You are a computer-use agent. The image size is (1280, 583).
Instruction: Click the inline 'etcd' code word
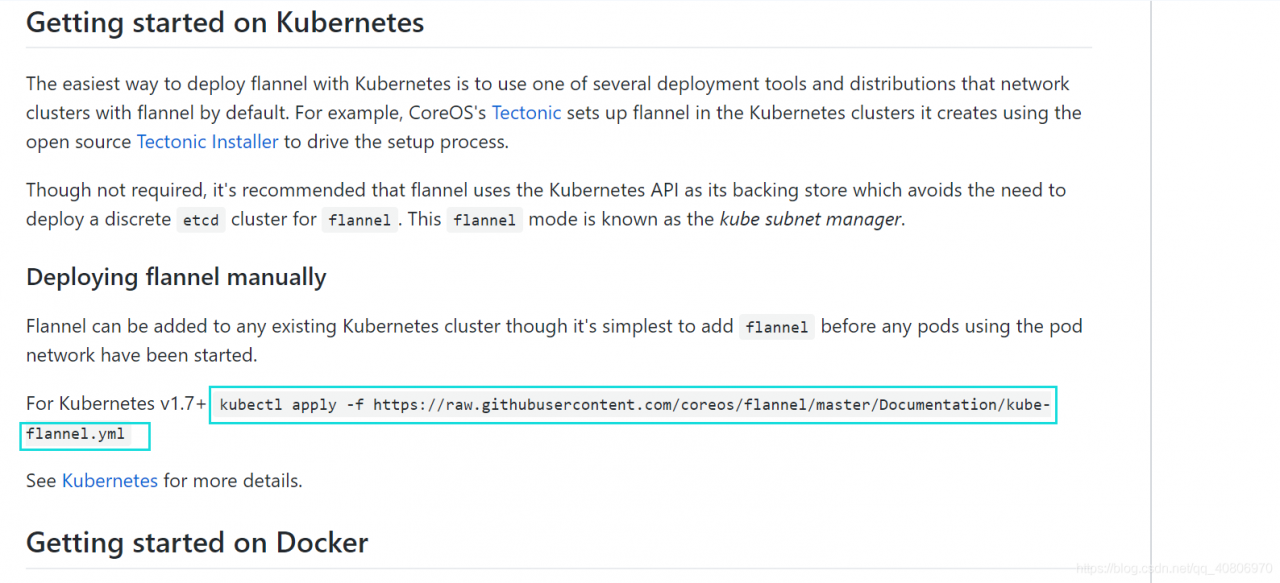201,220
